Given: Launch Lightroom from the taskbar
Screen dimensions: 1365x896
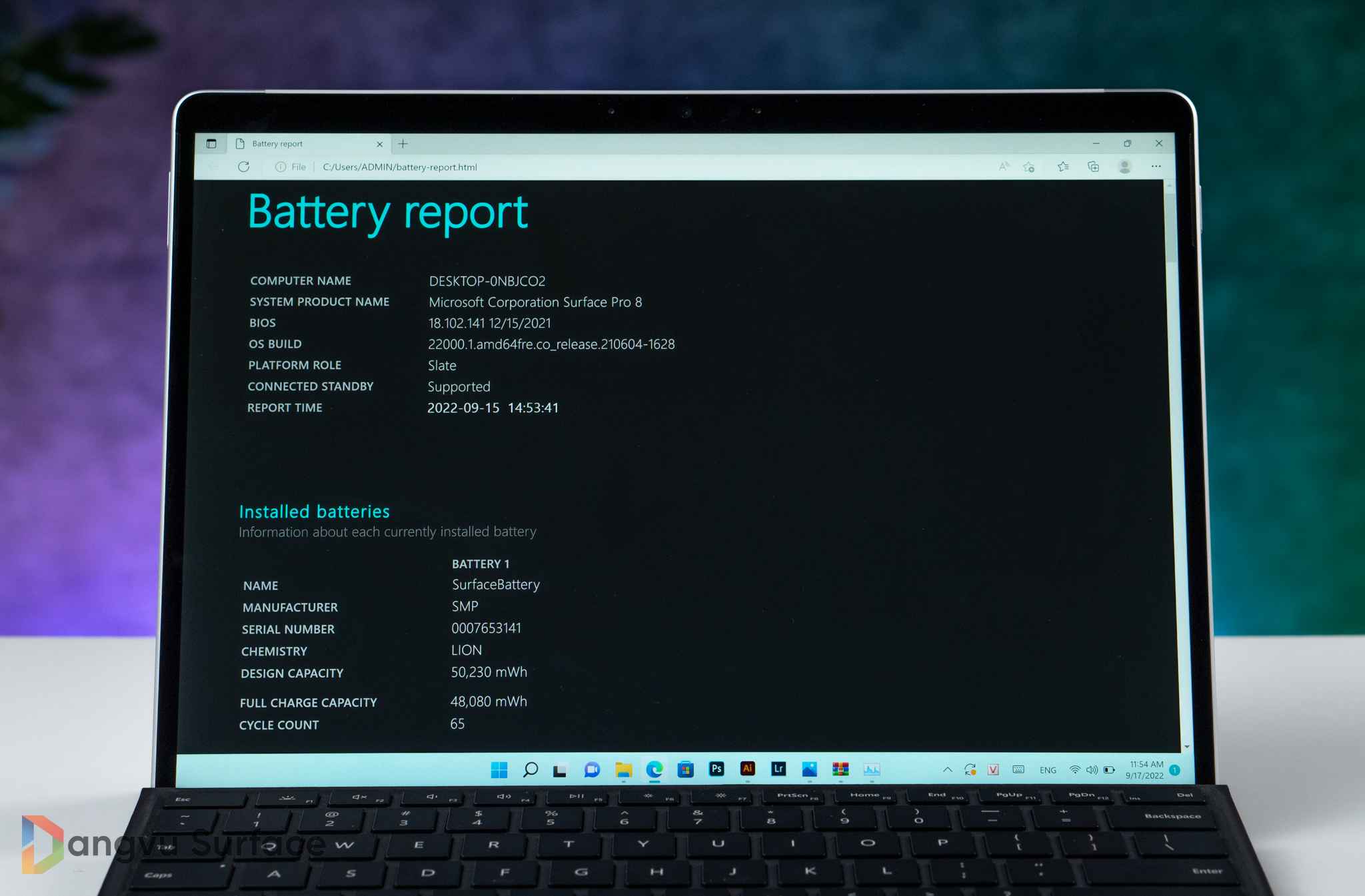Looking at the screenshot, I should tap(778, 769).
